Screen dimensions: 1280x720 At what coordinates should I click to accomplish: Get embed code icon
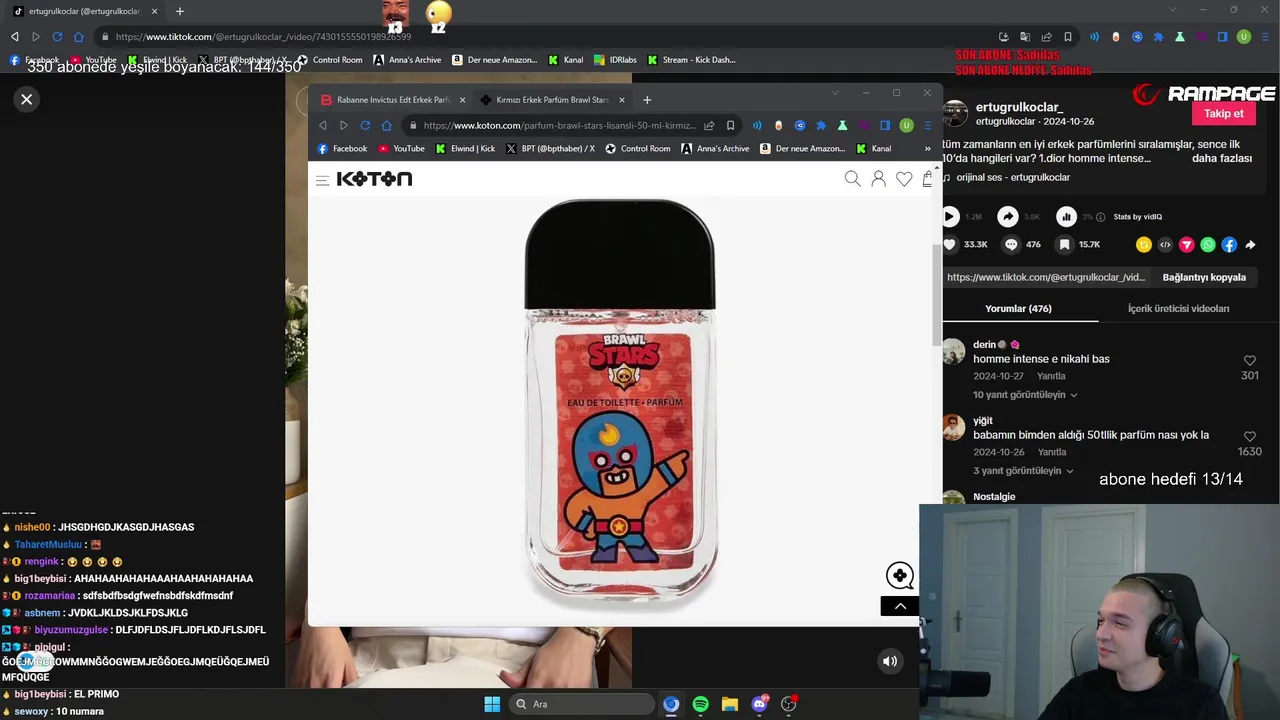(x=1165, y=244)
